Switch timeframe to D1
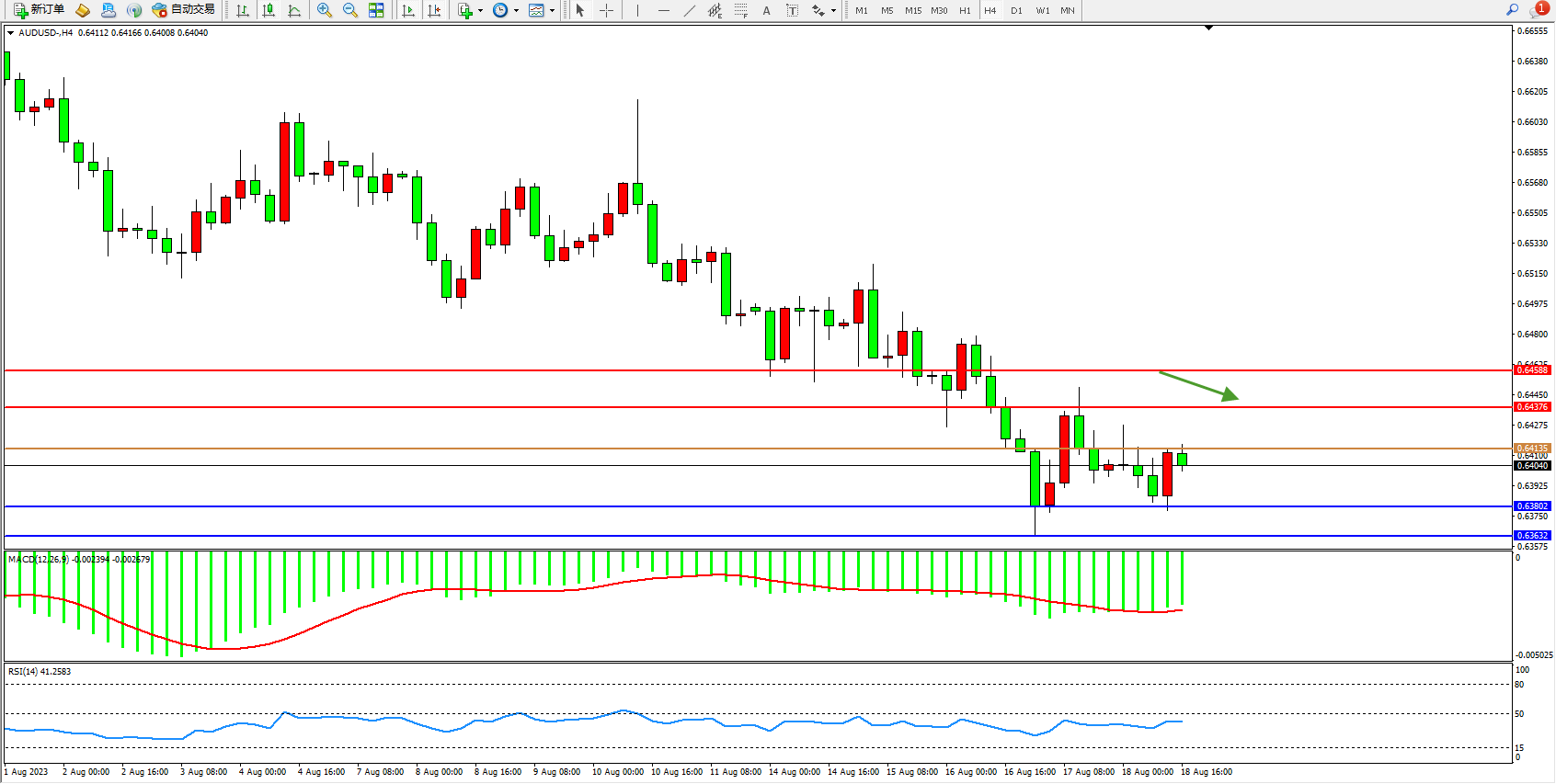 click(1016, 10)
